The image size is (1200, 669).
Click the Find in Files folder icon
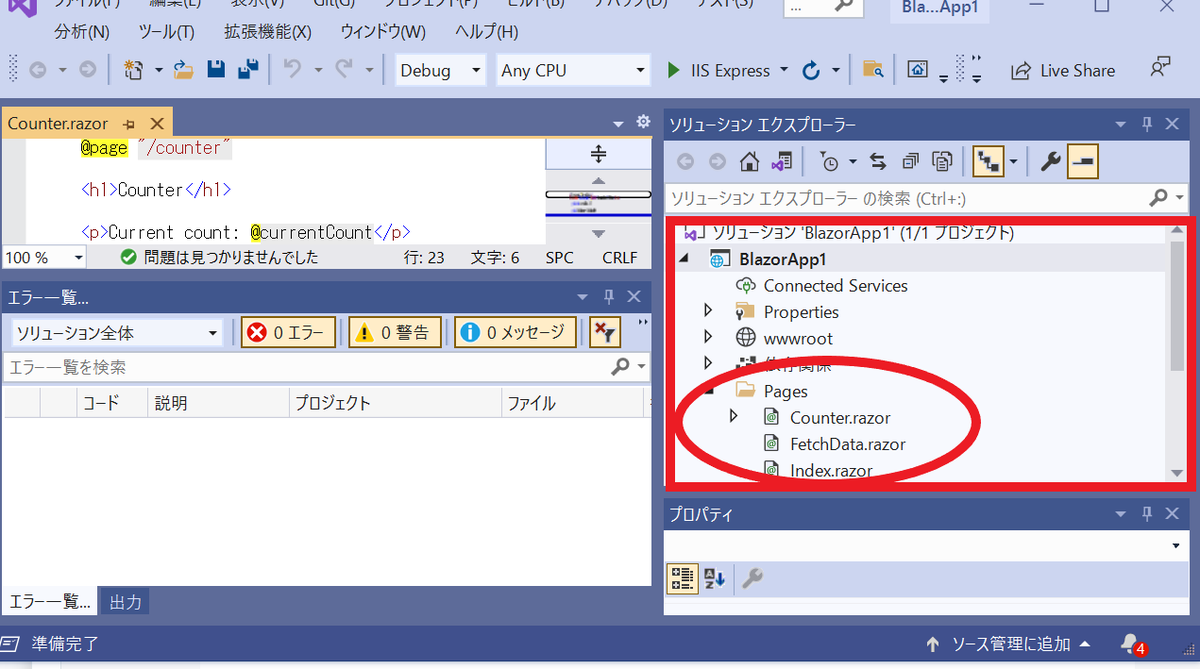[x=873, y=70]
